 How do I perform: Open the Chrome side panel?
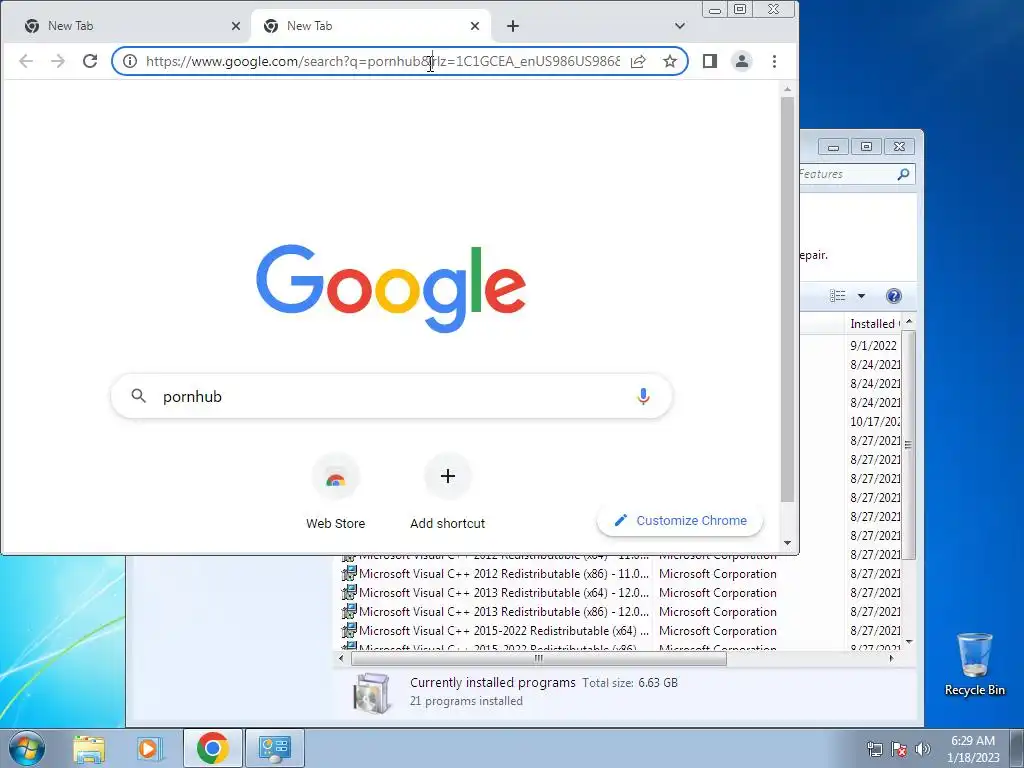coord(710,61)
